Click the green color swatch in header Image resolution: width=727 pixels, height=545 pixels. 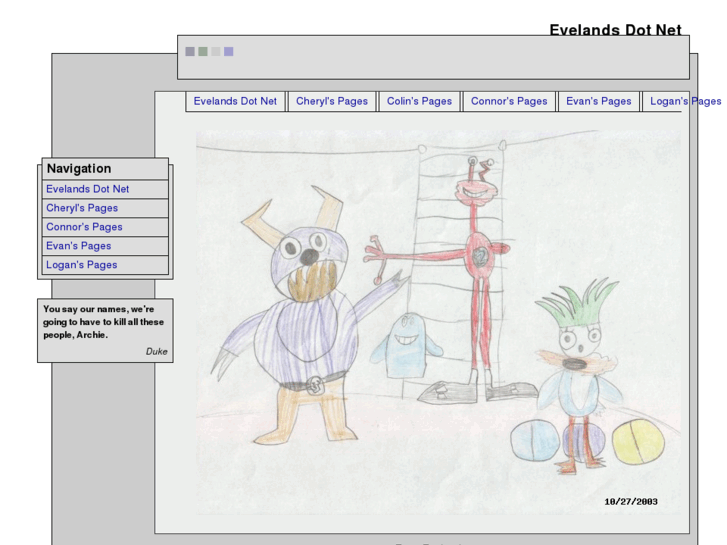pos(203,51)
